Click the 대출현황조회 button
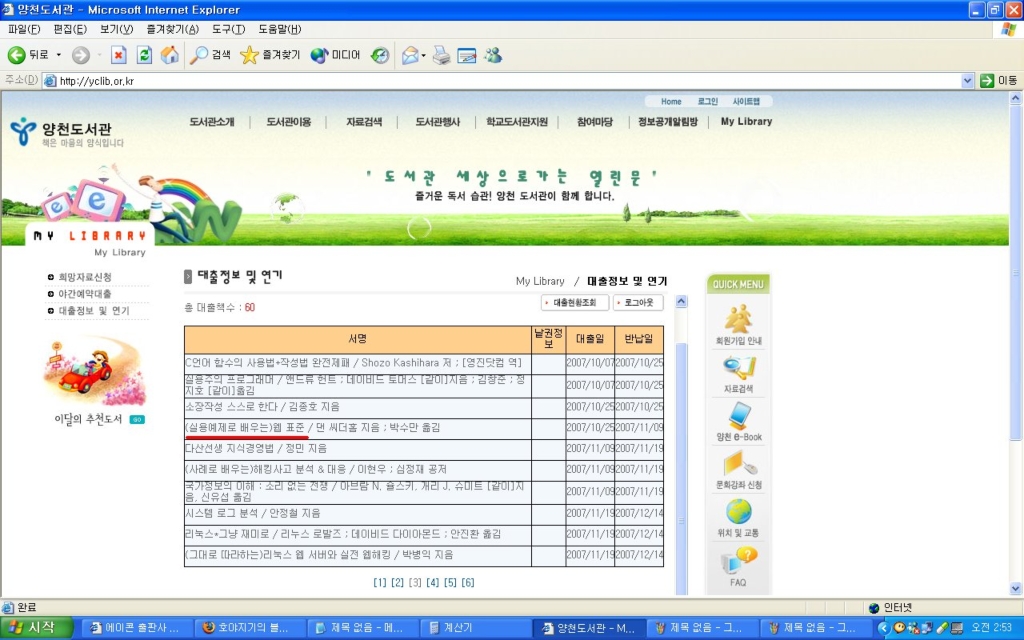 coord(575,303)
